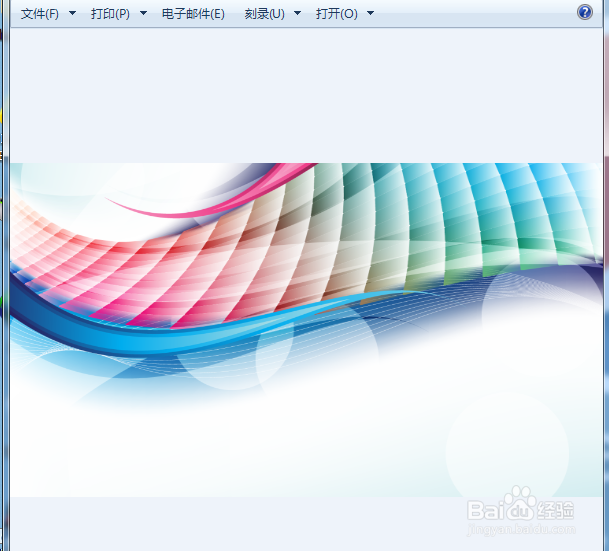Expand the 打印(P) dropdown arrow
This screenshot has width=609, height=551.
point(143,13)
